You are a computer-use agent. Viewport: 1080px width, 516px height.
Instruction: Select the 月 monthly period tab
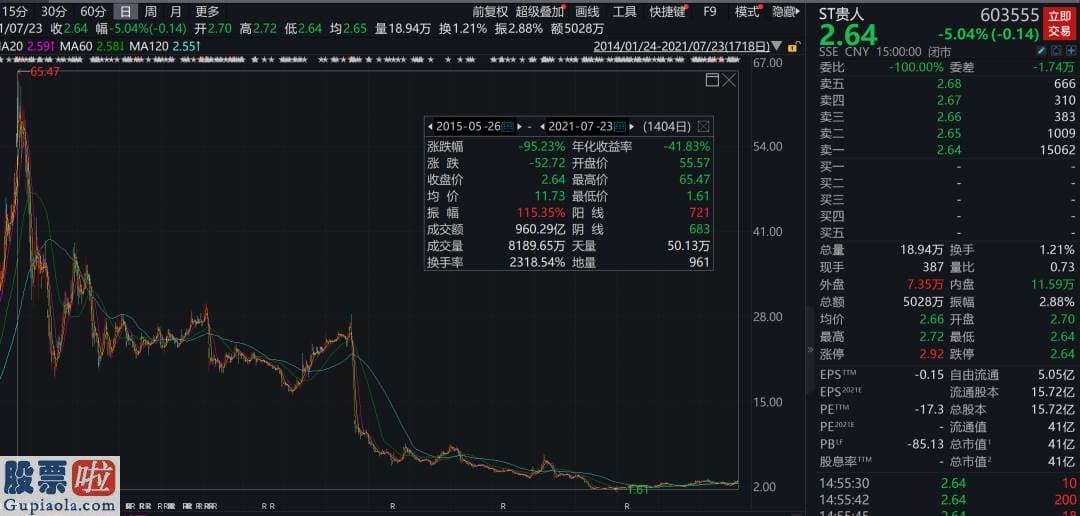[176, 11]
